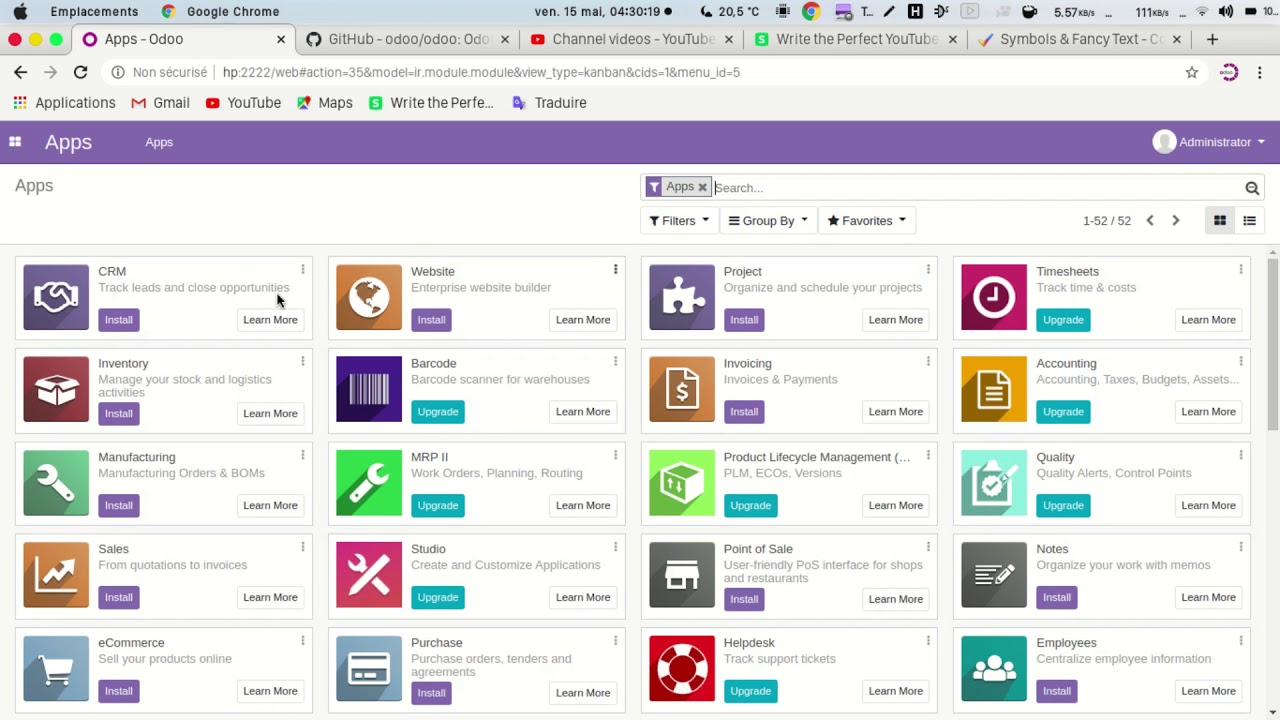Click the Barcode app icon
This screenshot has height=720, width=1280.
point(369,389)
